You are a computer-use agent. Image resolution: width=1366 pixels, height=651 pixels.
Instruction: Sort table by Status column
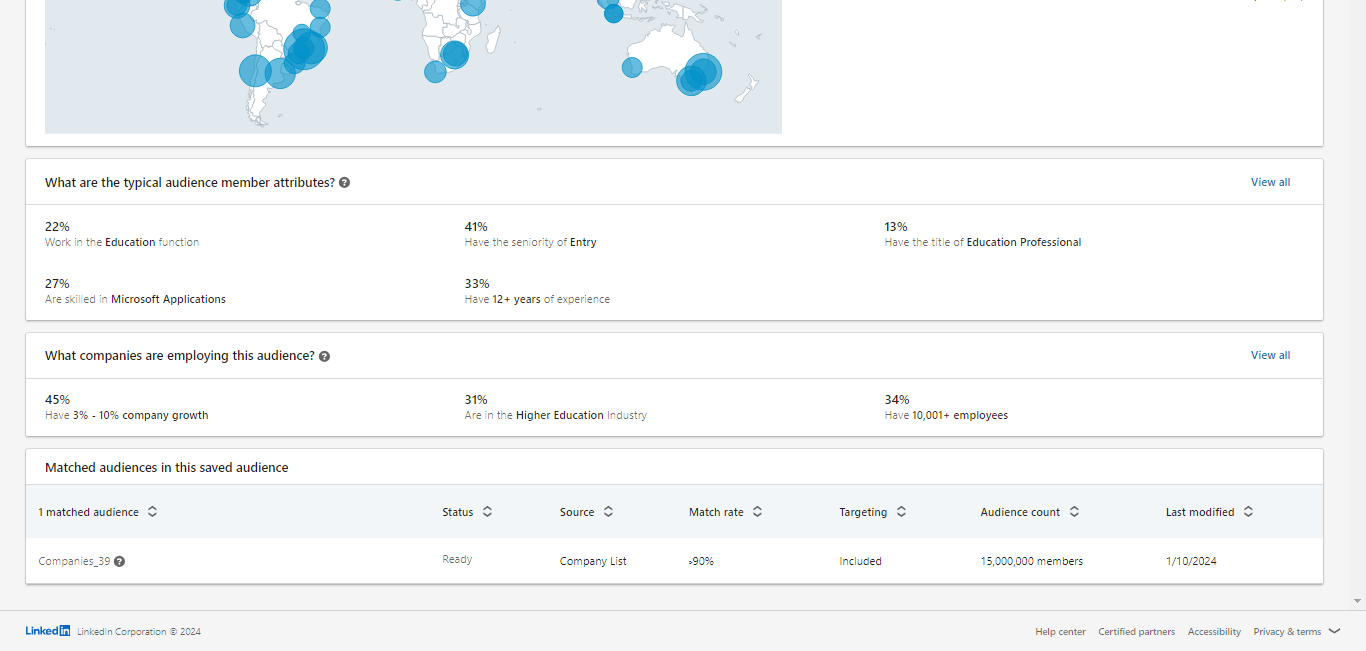[487, 512]
